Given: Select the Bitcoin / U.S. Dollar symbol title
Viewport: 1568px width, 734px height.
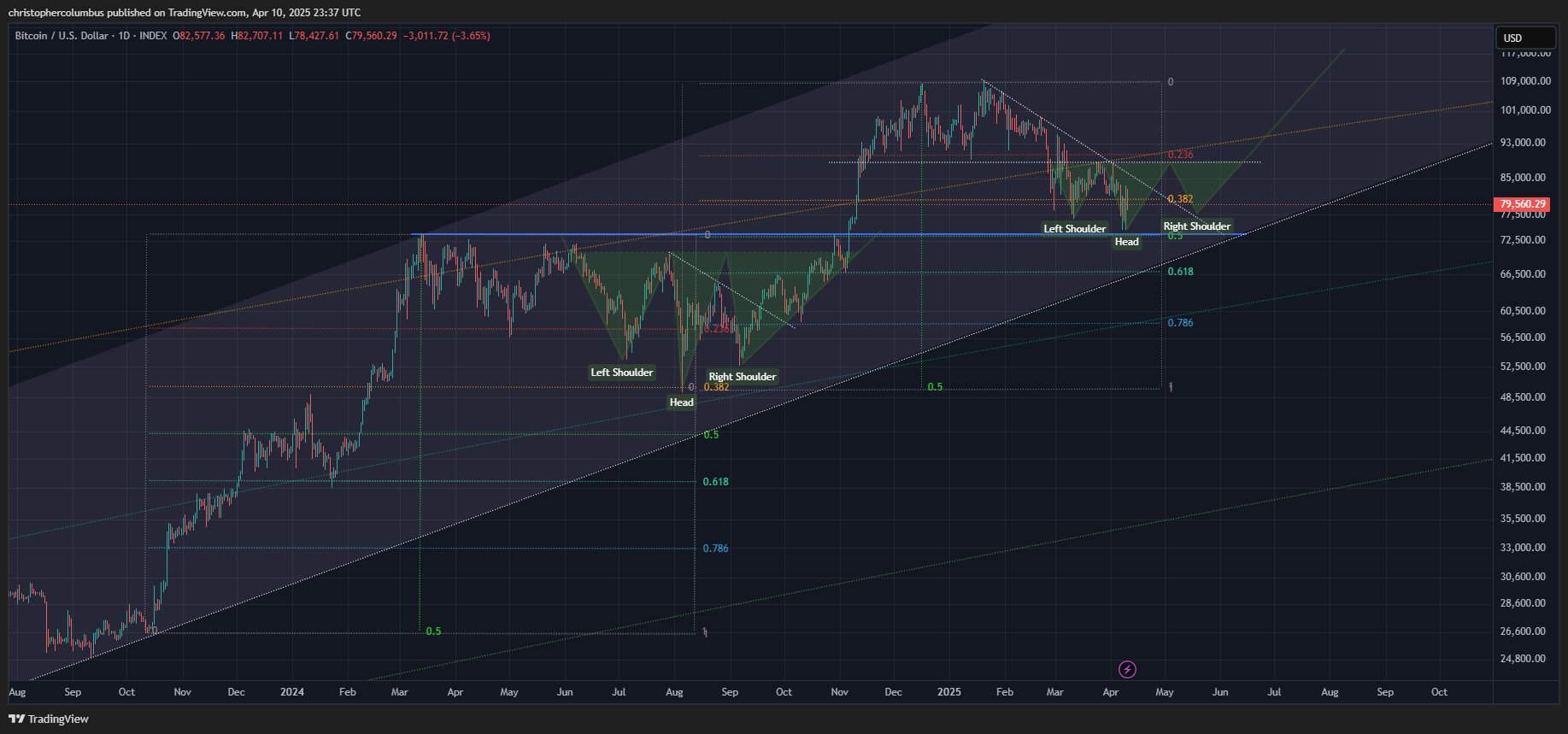Looking at the screenshot, I should 62,36.
